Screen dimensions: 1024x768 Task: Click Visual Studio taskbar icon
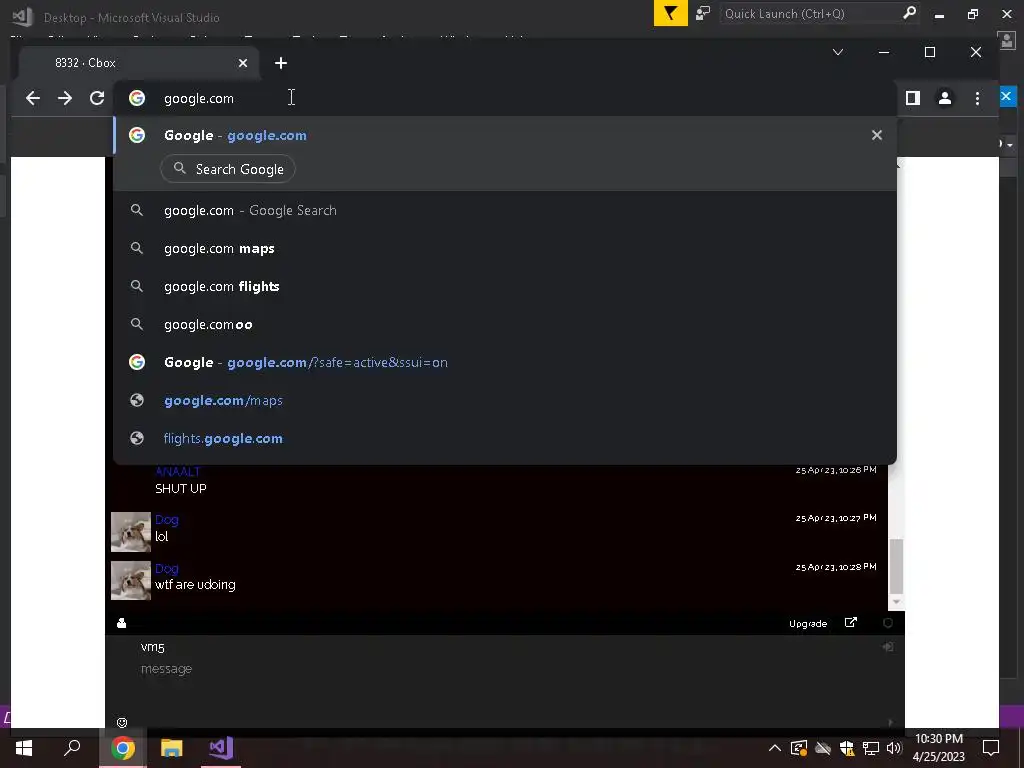(221, 748)
